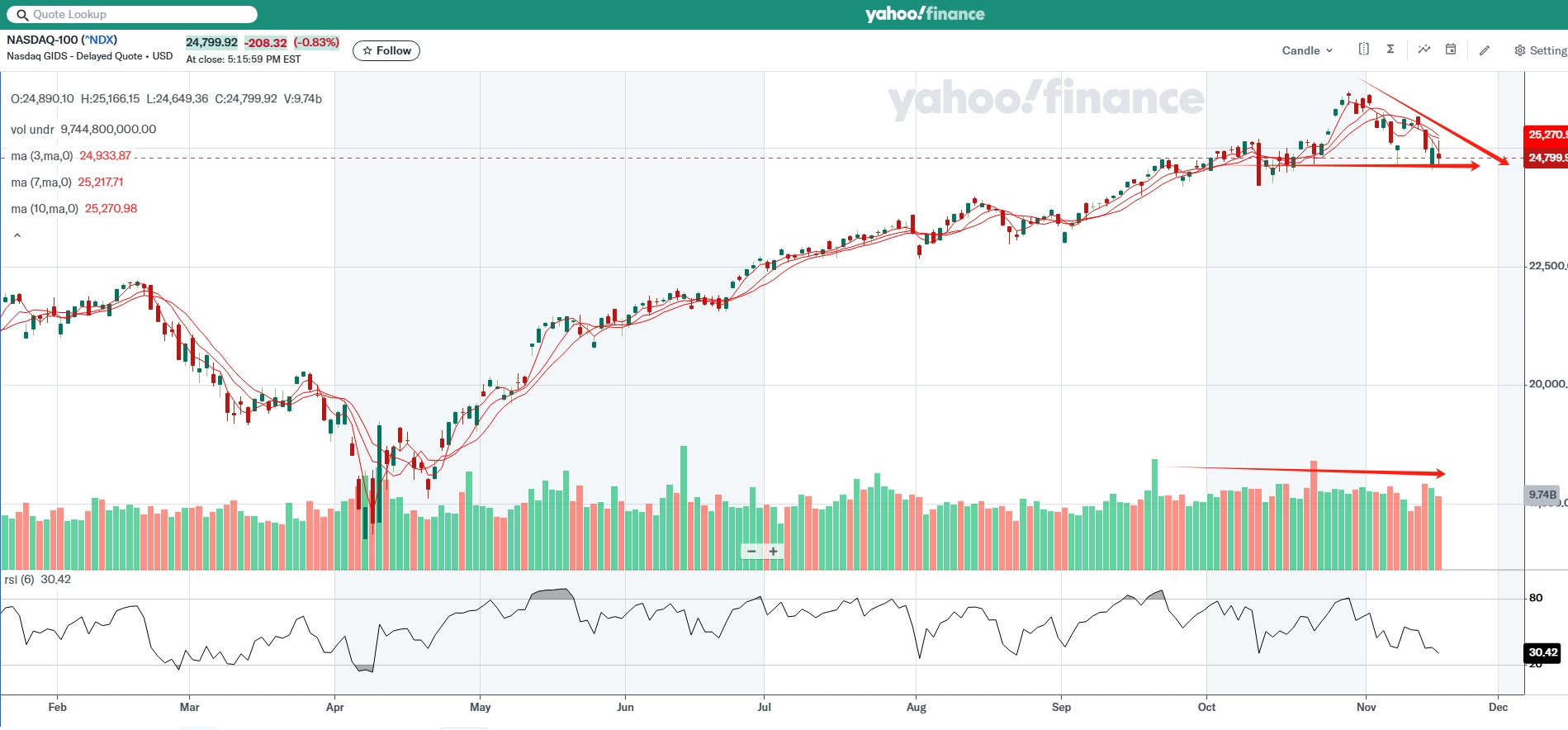Open the ^NDX ticker link
Viewport: 1568px width, 730px height.
click(x=101, y=40)
